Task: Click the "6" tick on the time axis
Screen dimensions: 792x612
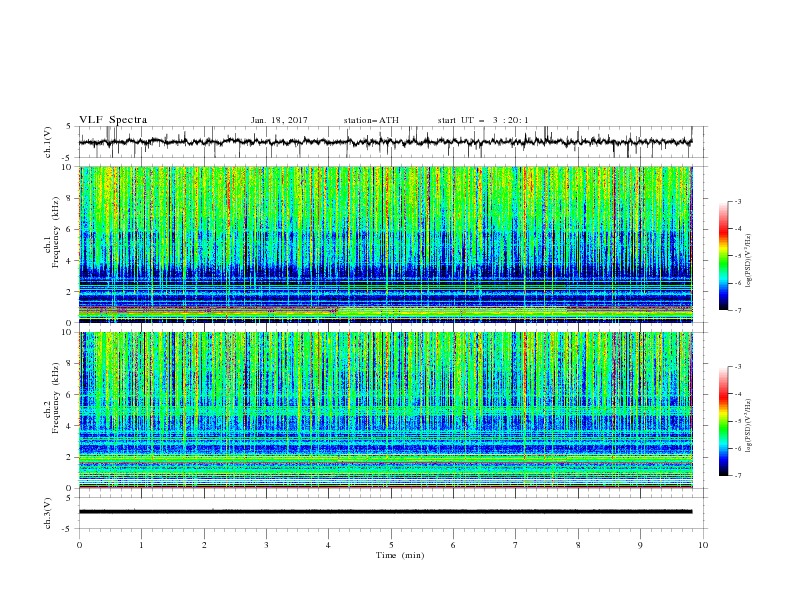Action: click(x=453, y=545)
